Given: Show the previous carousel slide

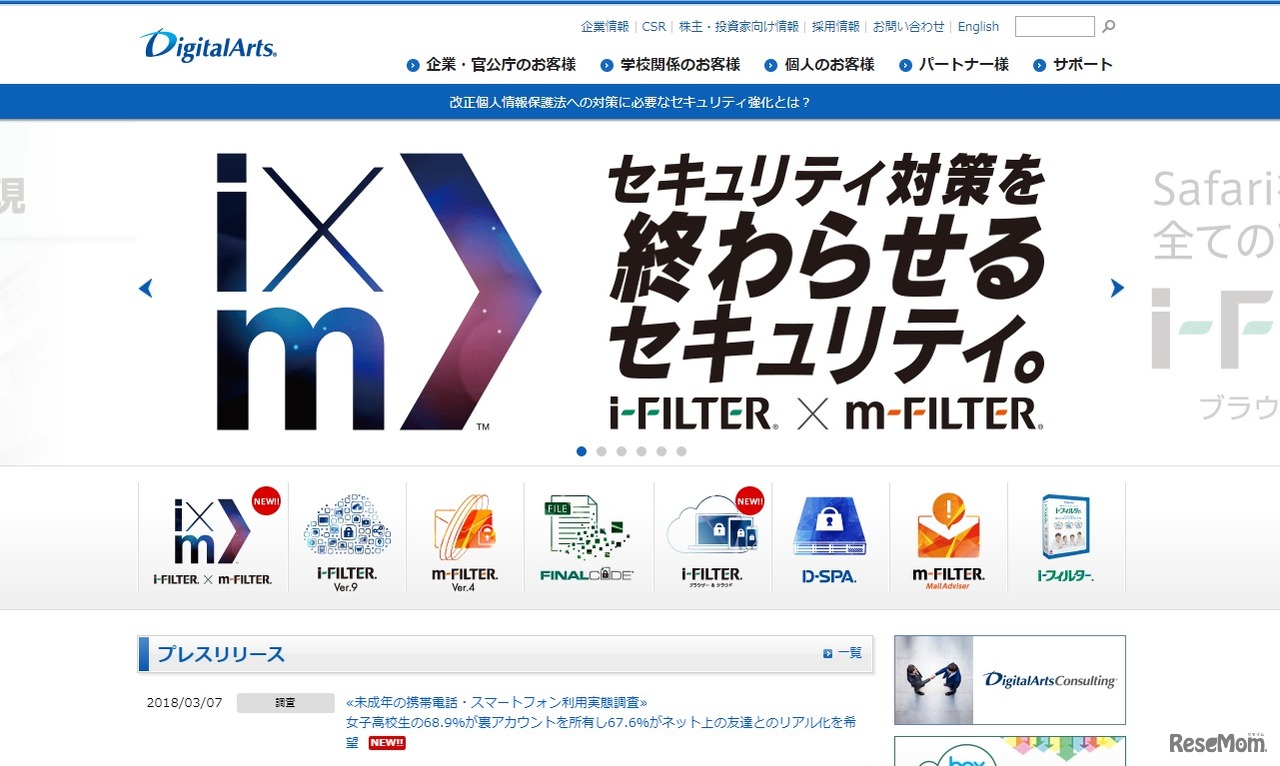Looking at the screenshot, I should pyautogui.click(x=146, y=288).
